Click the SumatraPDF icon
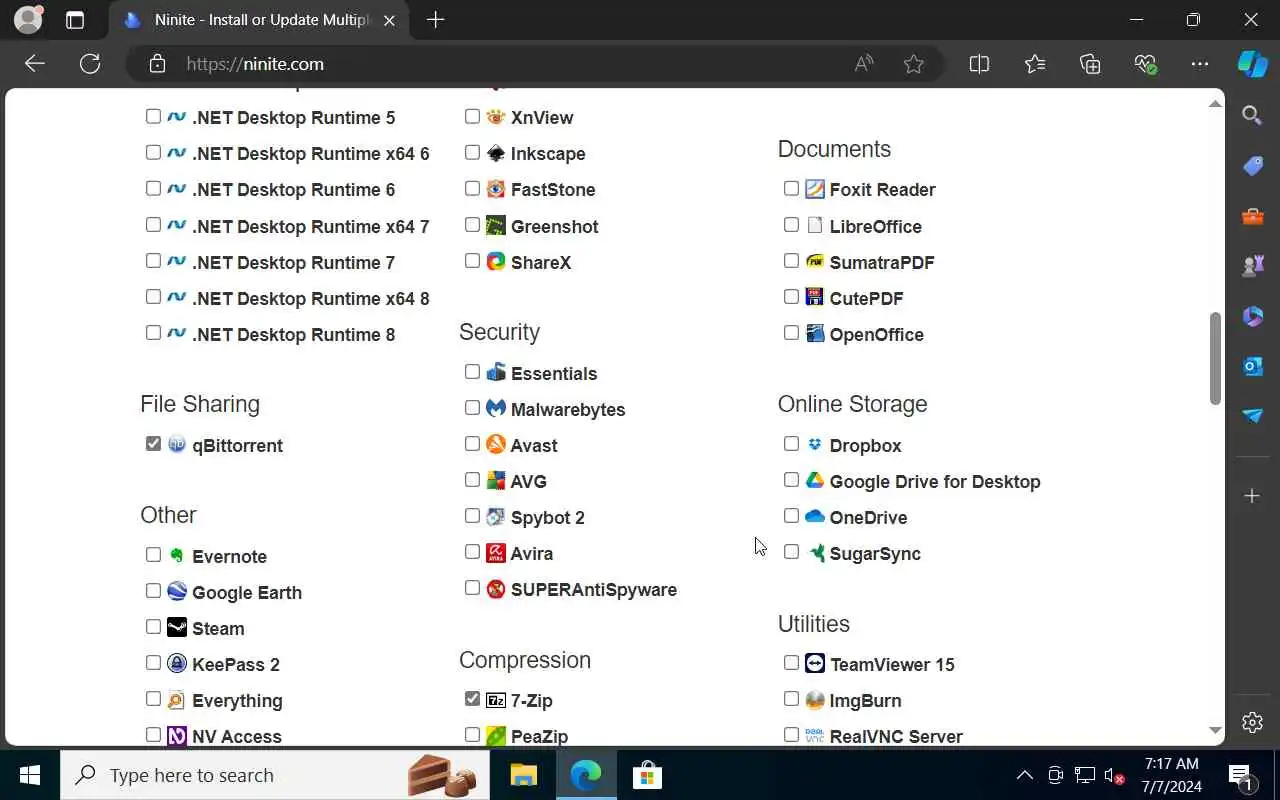Viewport: 1280px width, 800px height. coord(815,261)
